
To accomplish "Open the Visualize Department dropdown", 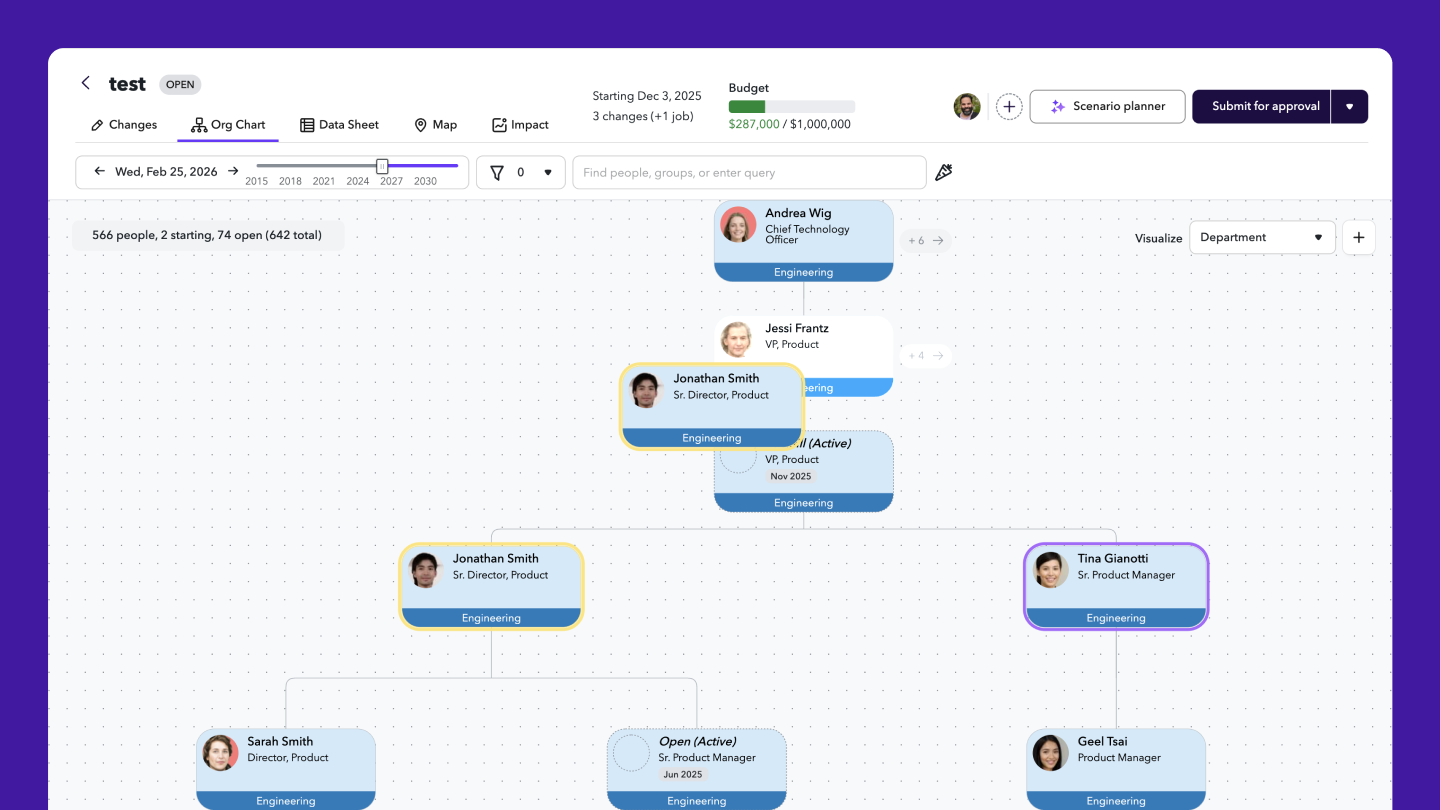I will pos(1262,237).
